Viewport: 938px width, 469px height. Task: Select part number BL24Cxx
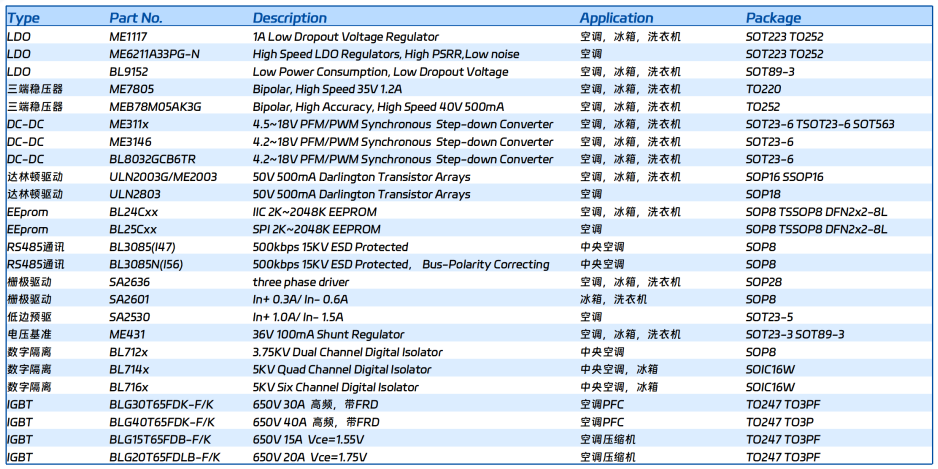(x=133, y=212)
